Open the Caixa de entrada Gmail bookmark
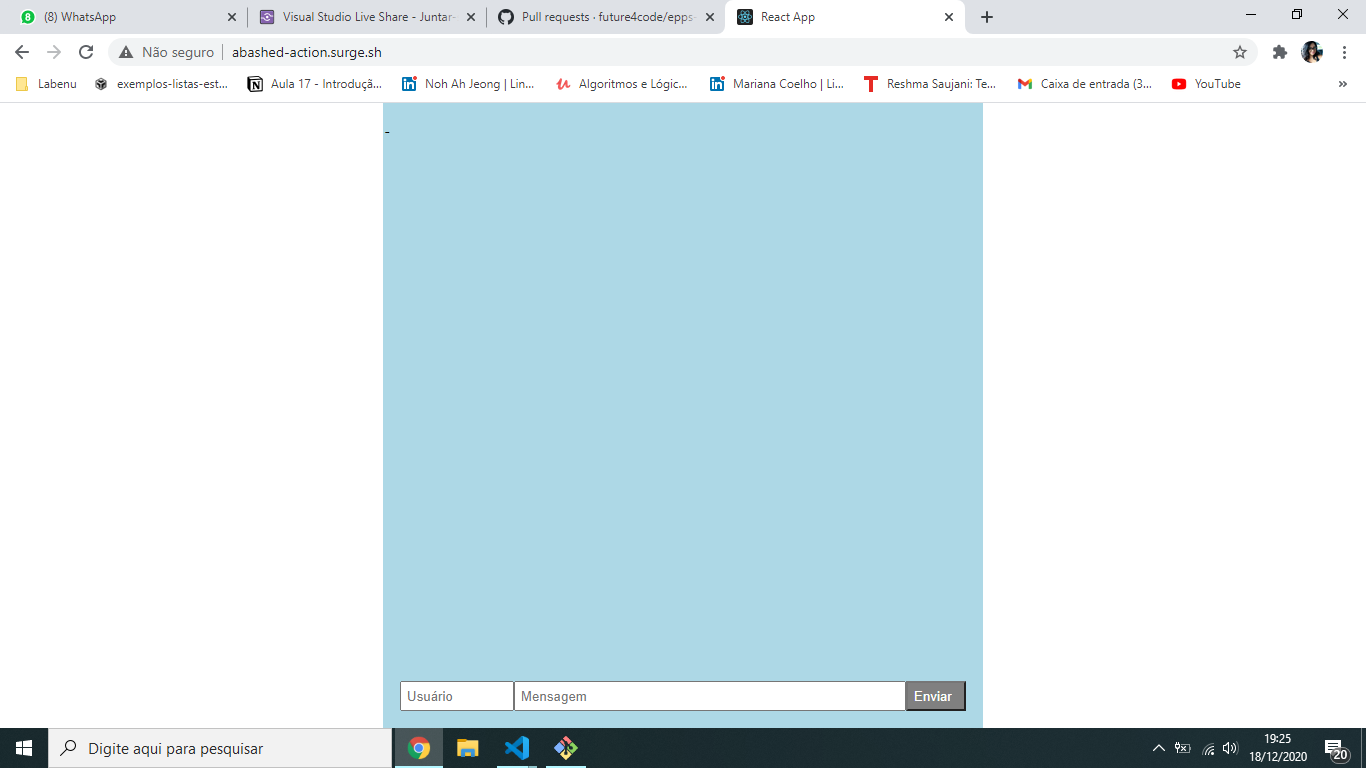This screenshot has width=1366, height=768. click(x=1085, y=84)
